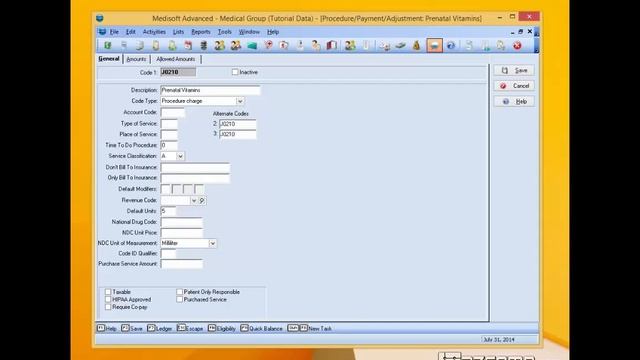Enable the Taxable checkbox
Screen dimensions: 640x360
(x=108, y=292)
